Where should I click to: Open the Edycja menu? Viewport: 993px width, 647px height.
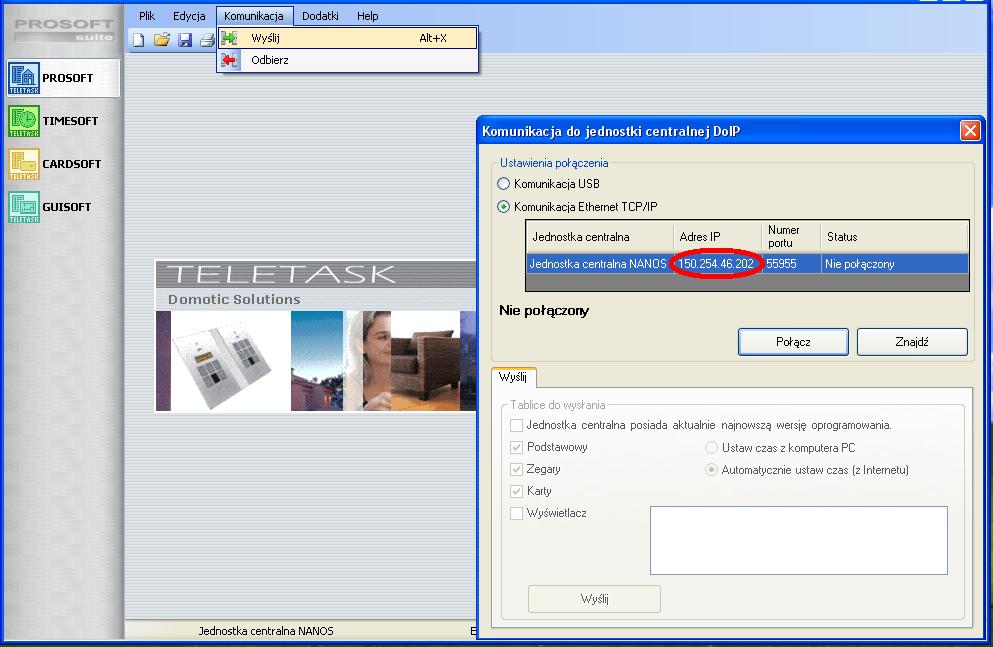tap(189, 16)
